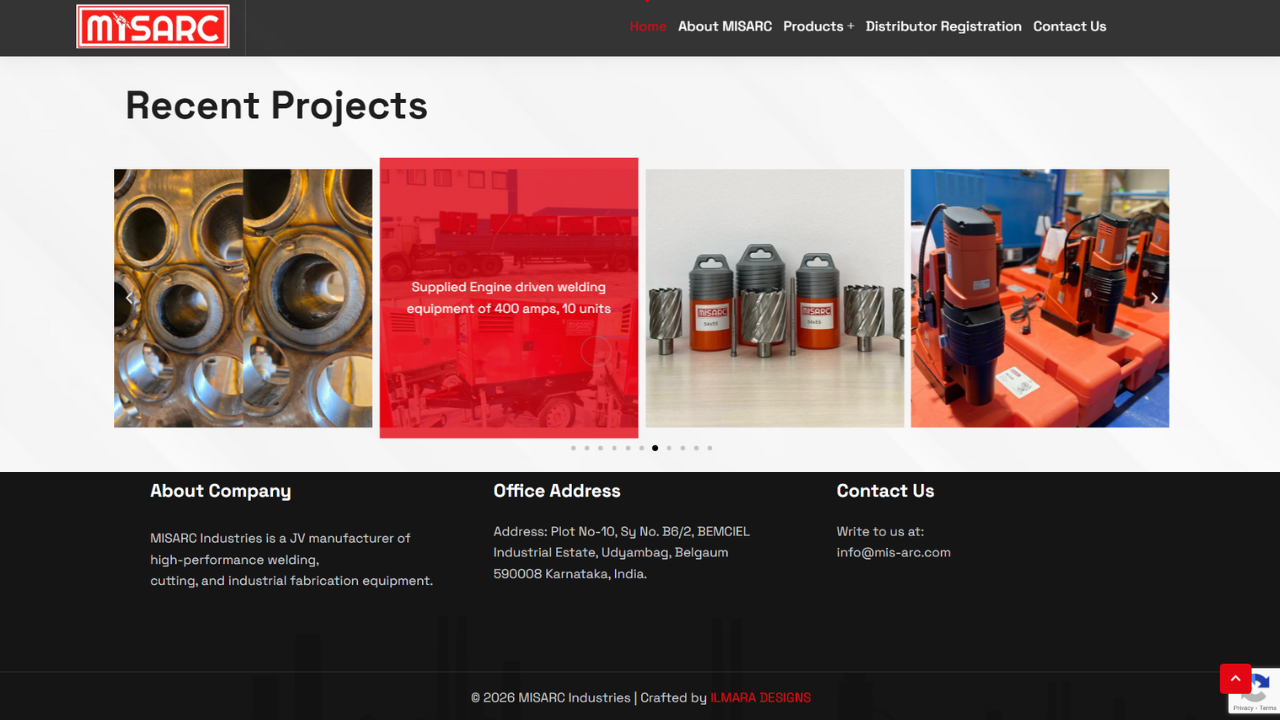Open Contact Us in navigation bar
Viewport: 1280px width, 720px height.
pos(1070,27)
